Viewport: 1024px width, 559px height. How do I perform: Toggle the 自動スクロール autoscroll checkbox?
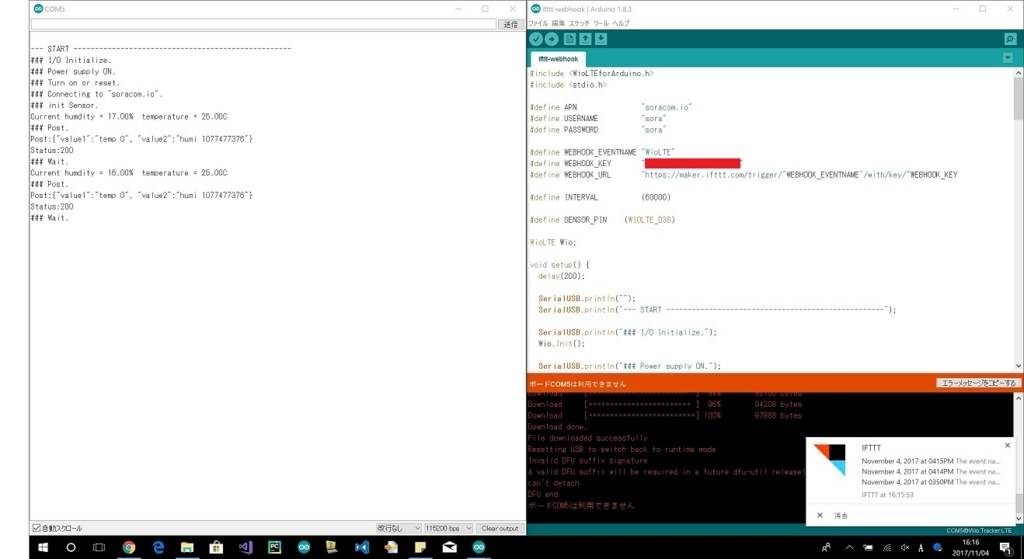pos(37,528)
